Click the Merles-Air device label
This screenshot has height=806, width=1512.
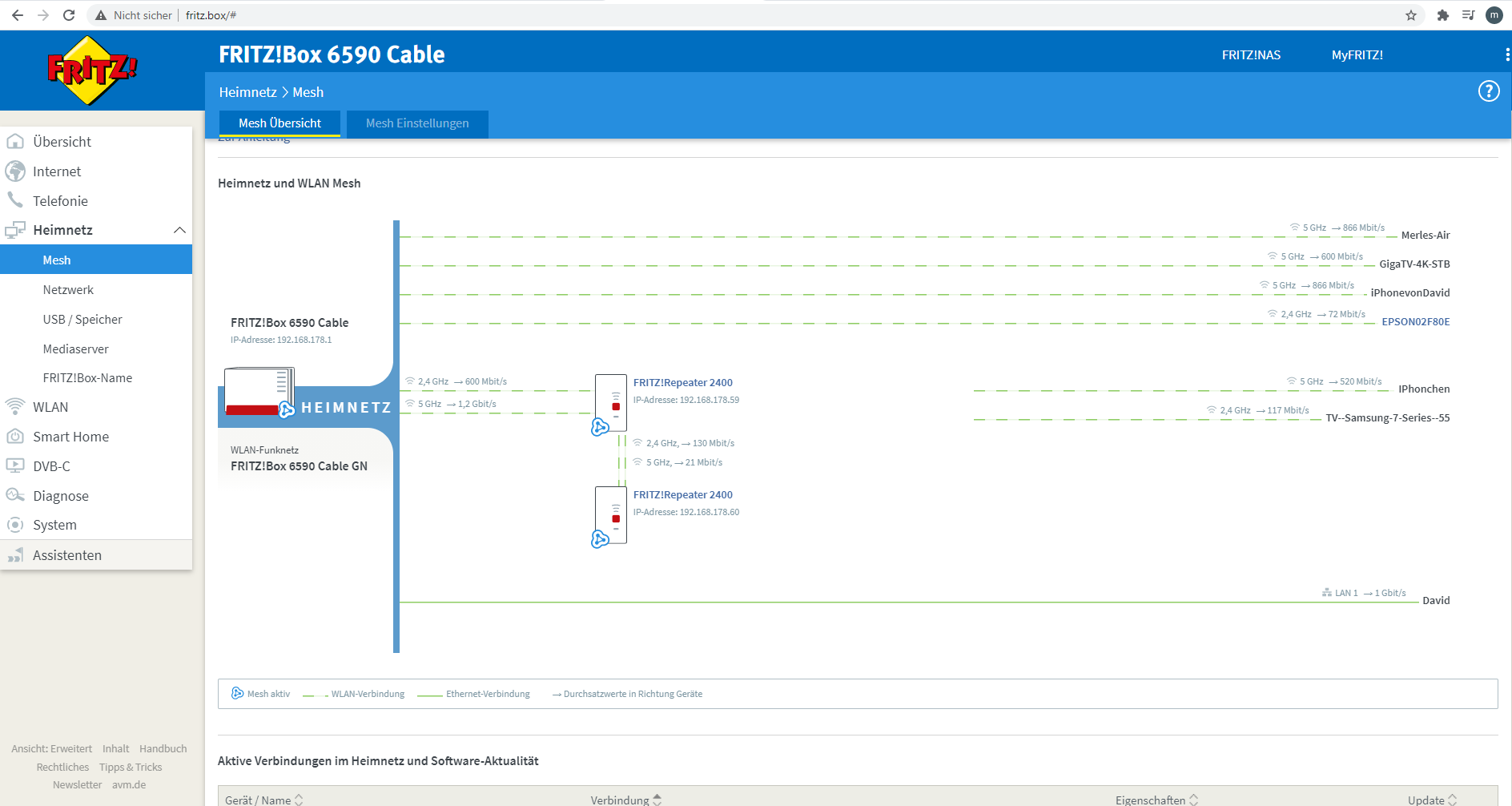(x=1426, y=235)
